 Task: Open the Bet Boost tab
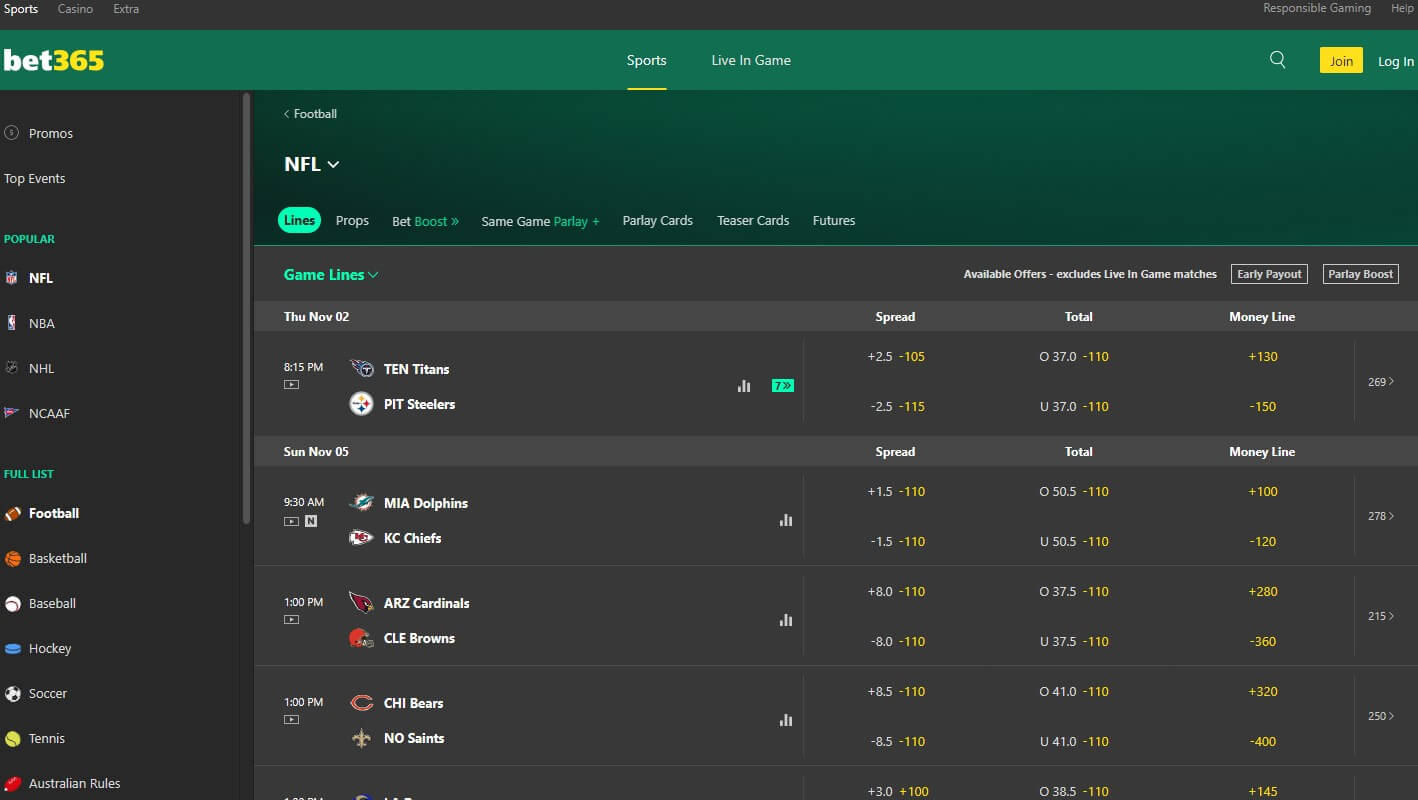pyautogui.click(x=425, y=221)
